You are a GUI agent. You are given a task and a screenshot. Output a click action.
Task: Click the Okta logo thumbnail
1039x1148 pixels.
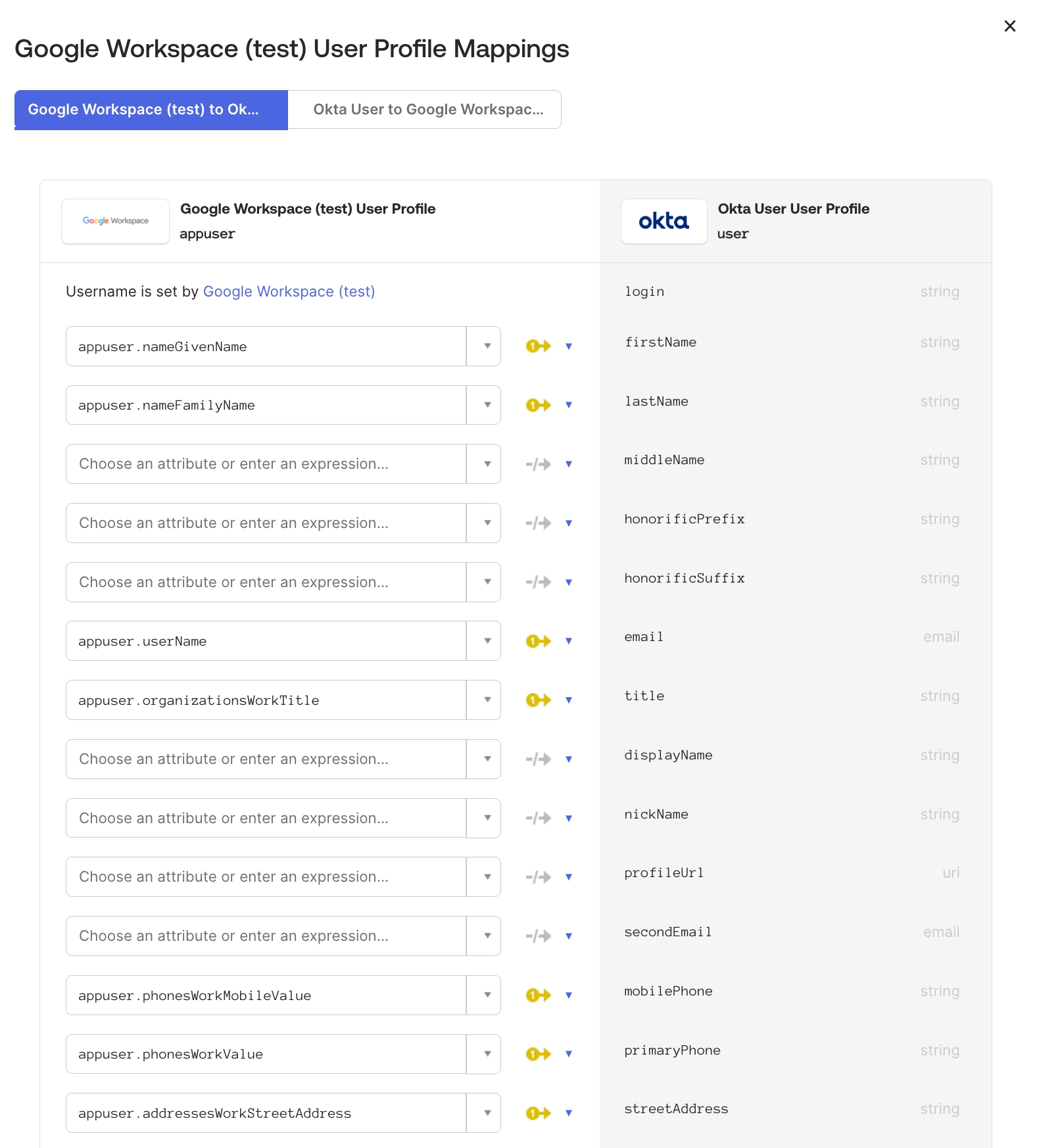click(664, 222)
